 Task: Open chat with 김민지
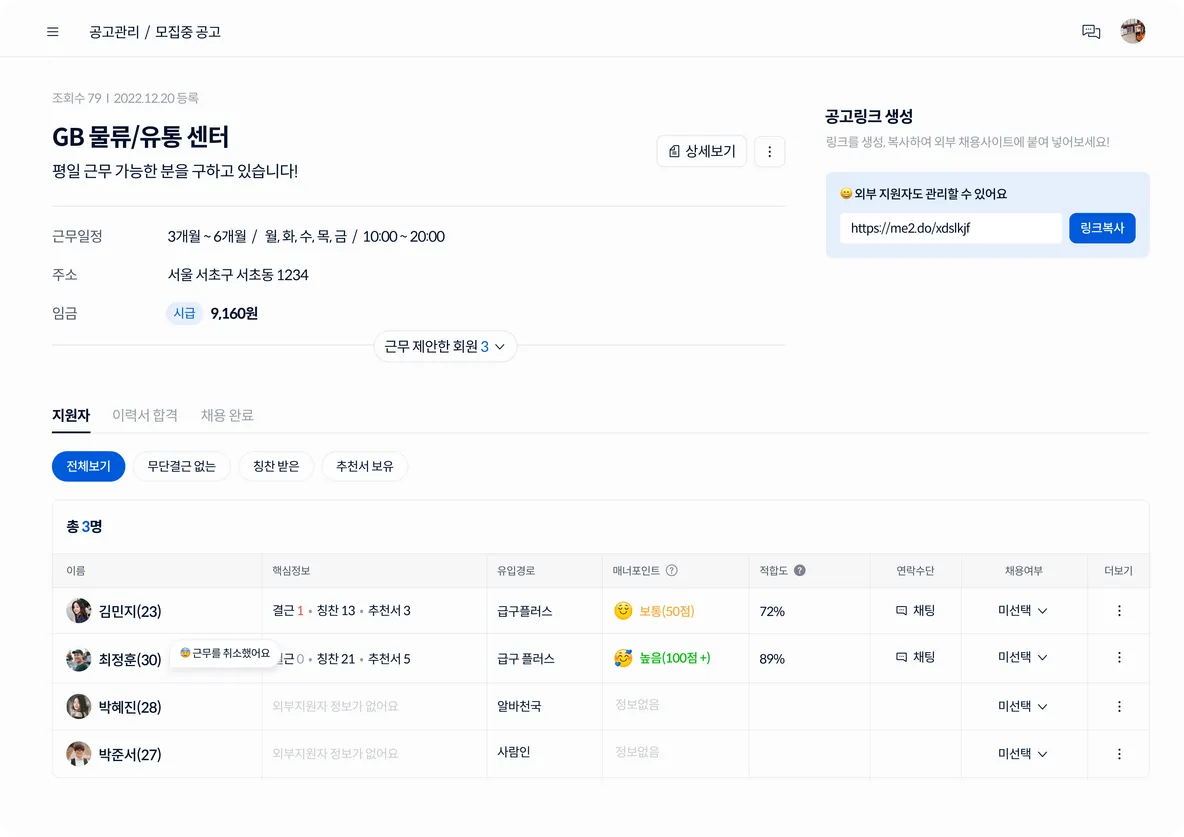pyautogui.click(x=915, y=610)
